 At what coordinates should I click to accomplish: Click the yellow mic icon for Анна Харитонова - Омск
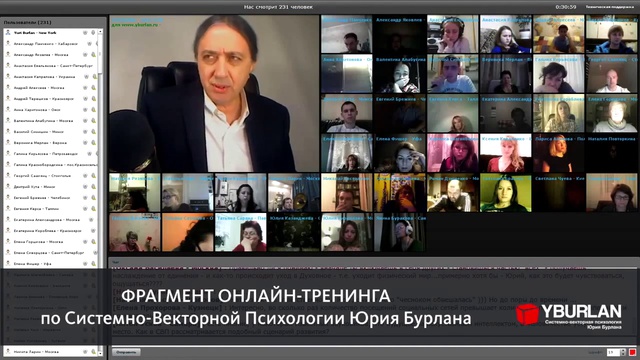93,110
